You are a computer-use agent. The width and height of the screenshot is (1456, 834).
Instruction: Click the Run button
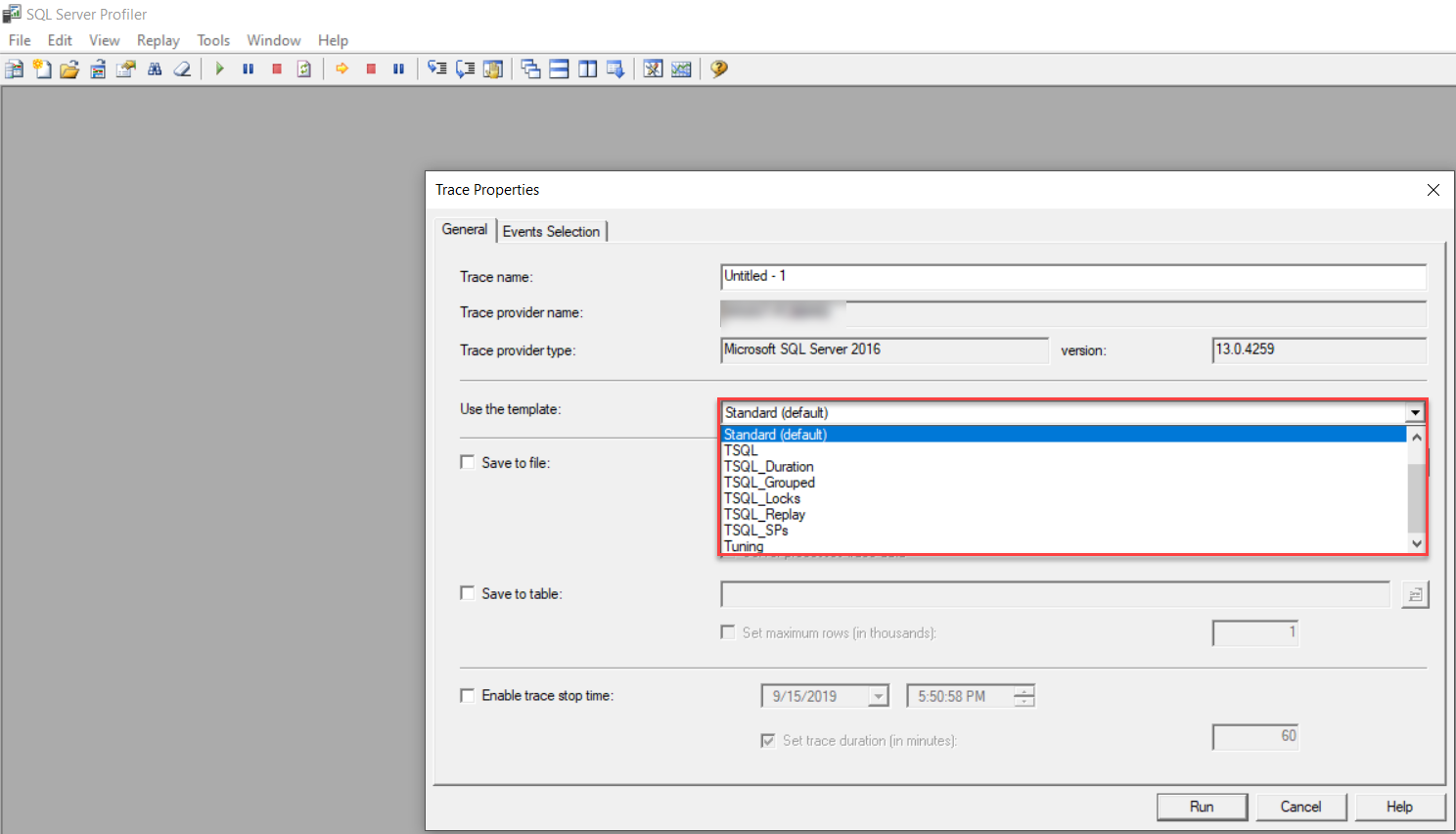click(x=1202, y=807)
